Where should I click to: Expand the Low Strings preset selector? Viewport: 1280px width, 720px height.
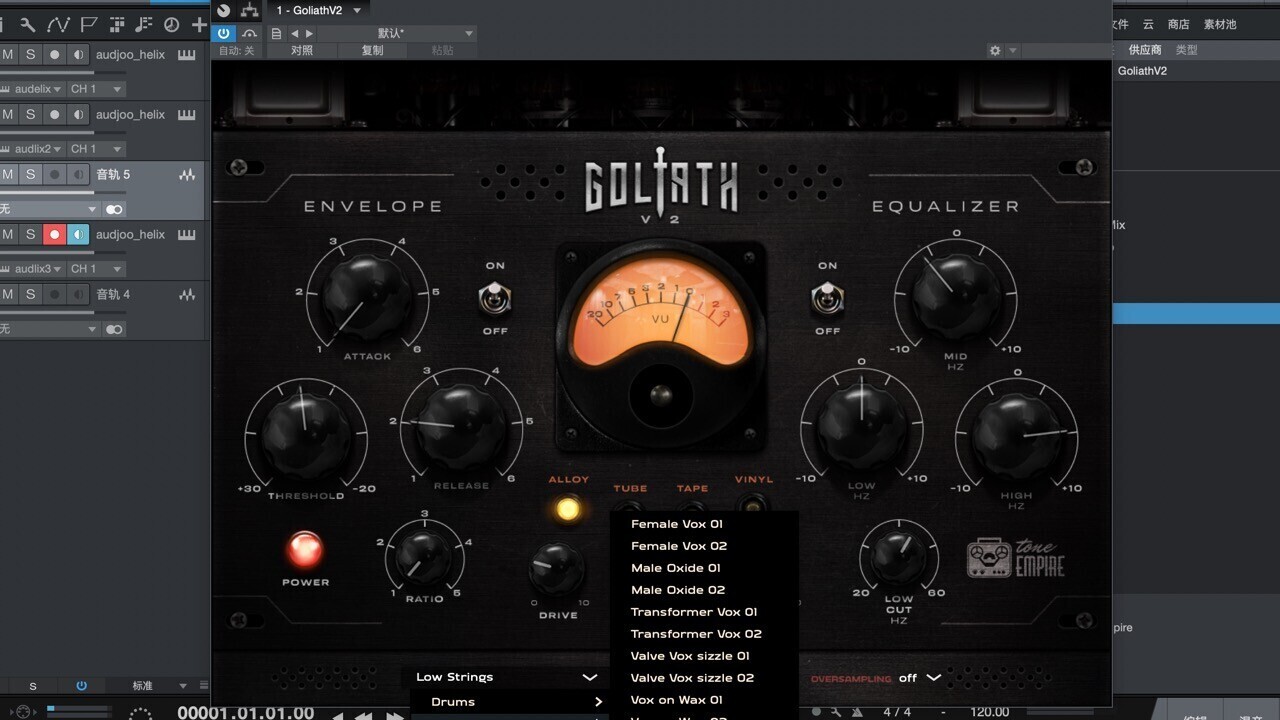tap(506, 677)
